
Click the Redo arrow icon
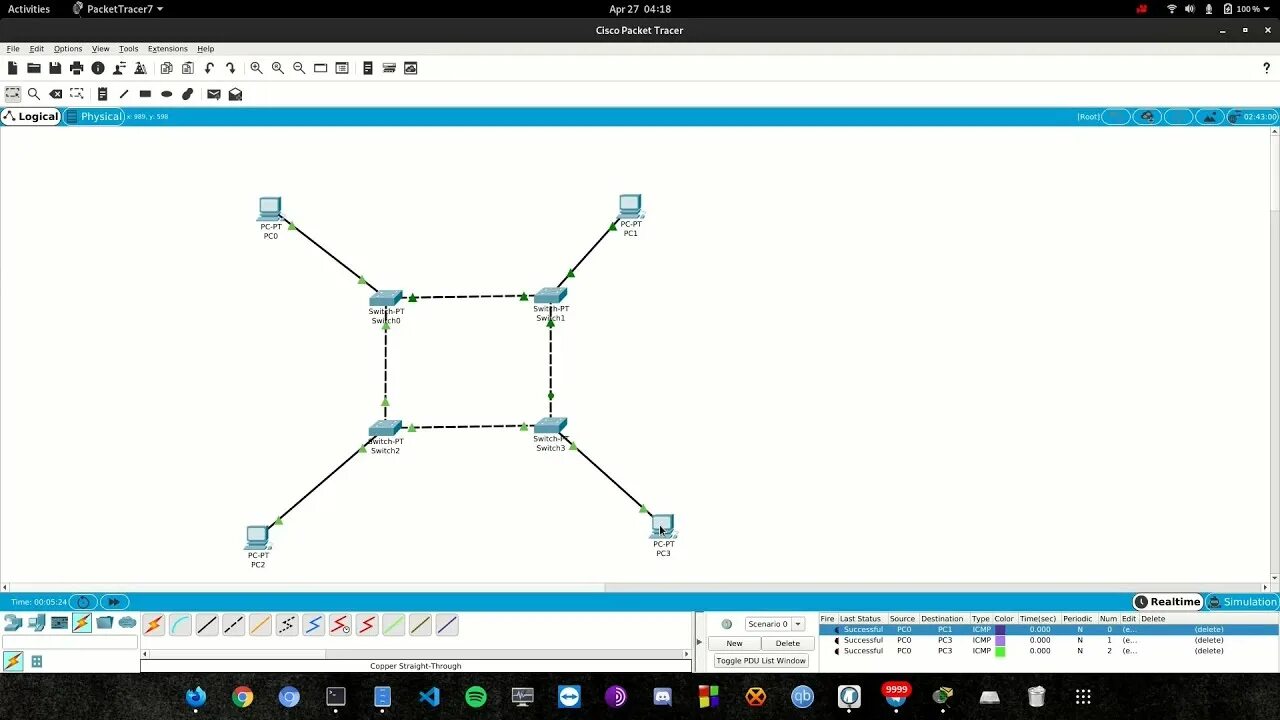(230, 68)
